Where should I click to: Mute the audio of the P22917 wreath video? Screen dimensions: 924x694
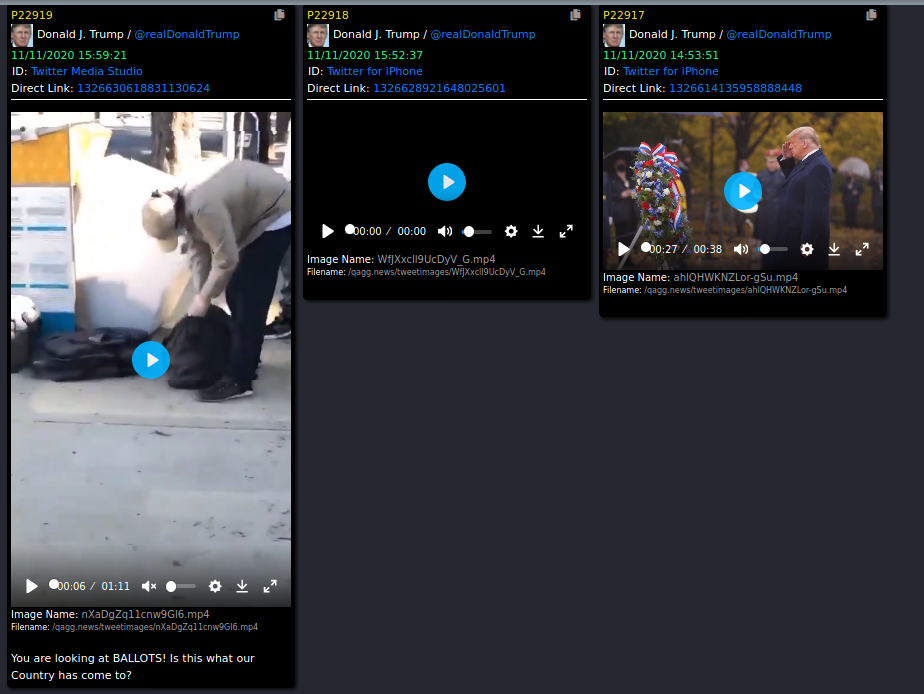coord(741,249)
